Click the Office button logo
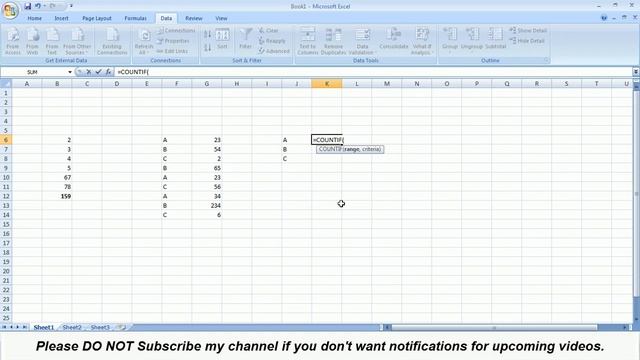Image resolution: width=640 pixels, height=360 pixels. click(10, 10)
